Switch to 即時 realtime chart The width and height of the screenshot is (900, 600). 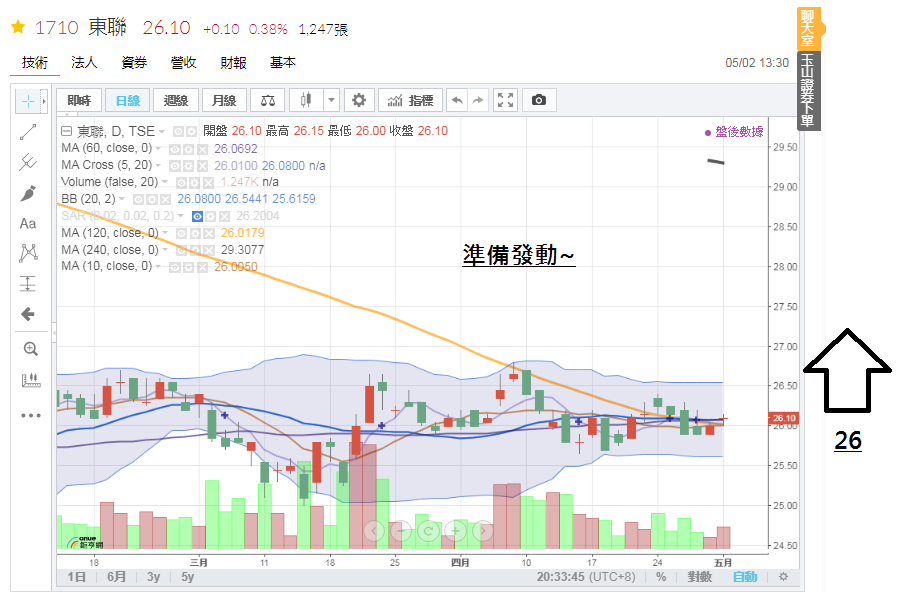(79, 100)
